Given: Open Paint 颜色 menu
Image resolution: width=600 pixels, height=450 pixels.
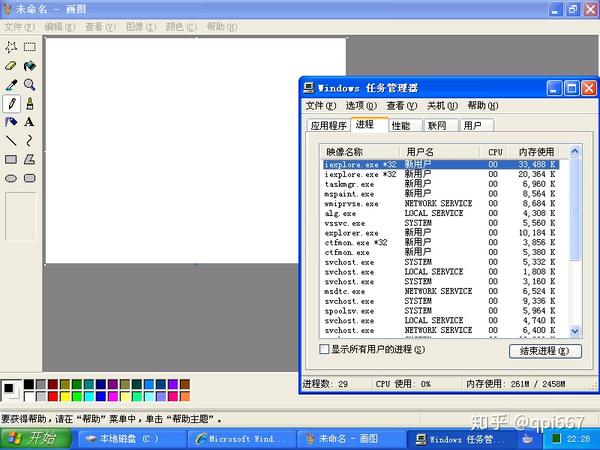Looking at the screenshot, I should click(181, 27).
